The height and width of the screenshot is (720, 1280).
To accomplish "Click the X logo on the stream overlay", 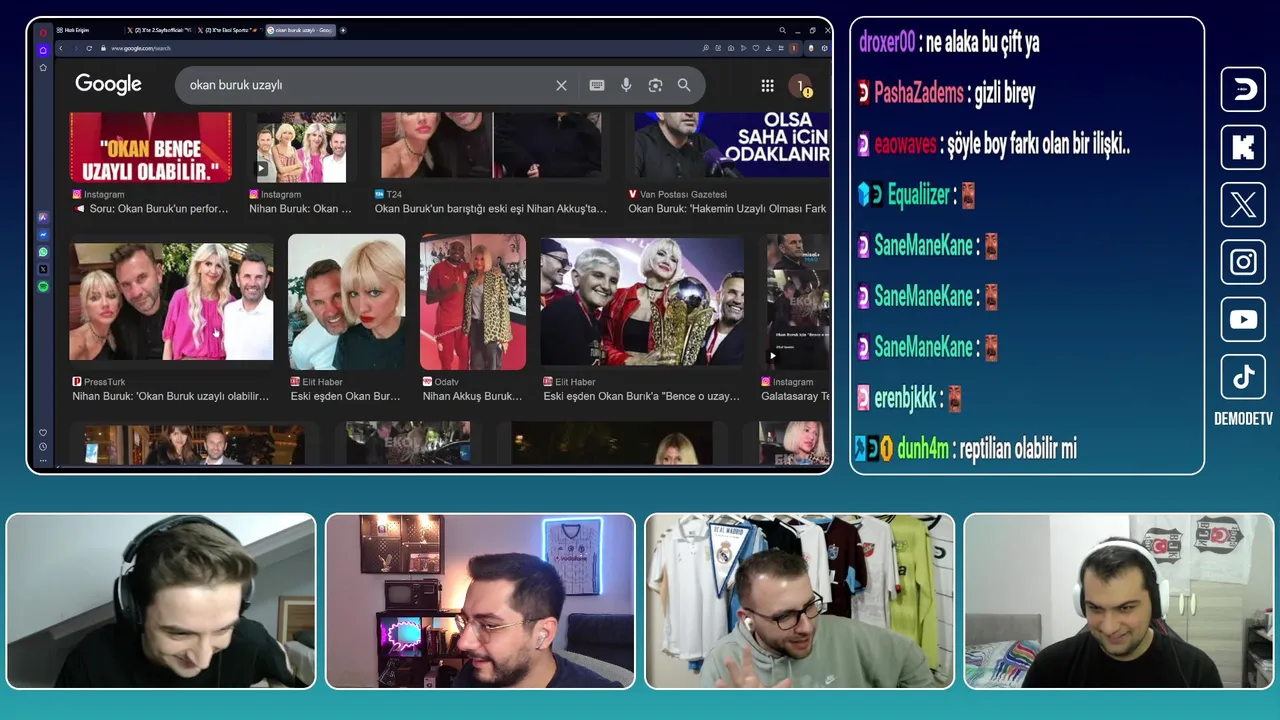I will [1243, 204].
